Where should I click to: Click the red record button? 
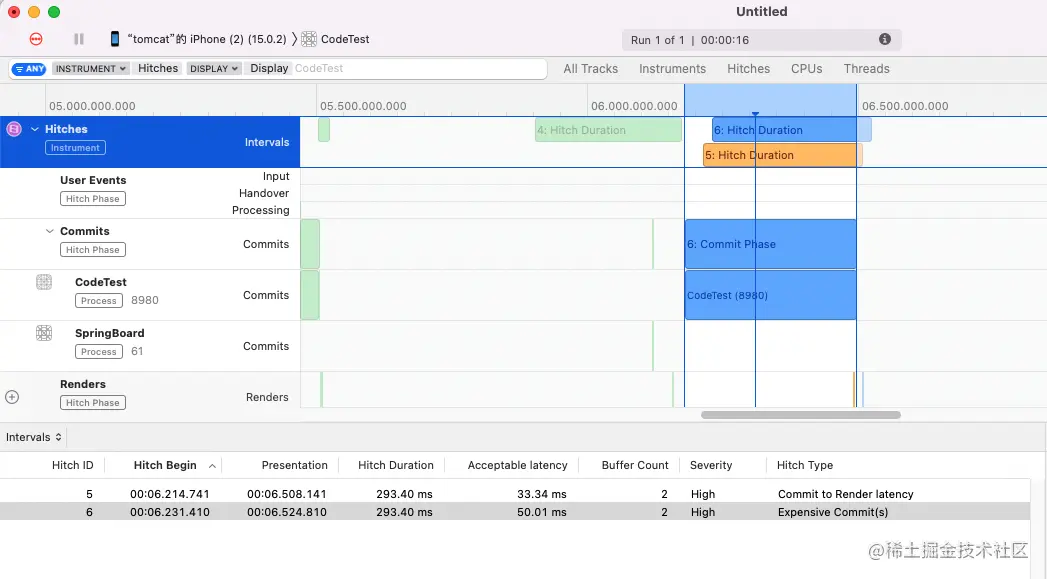click(x=36, y=39)
